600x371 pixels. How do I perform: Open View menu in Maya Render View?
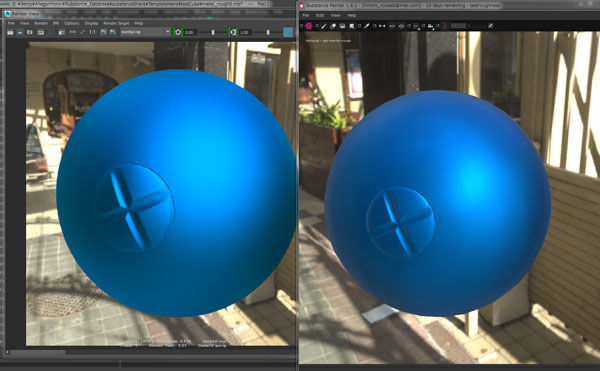pos(24,23)
